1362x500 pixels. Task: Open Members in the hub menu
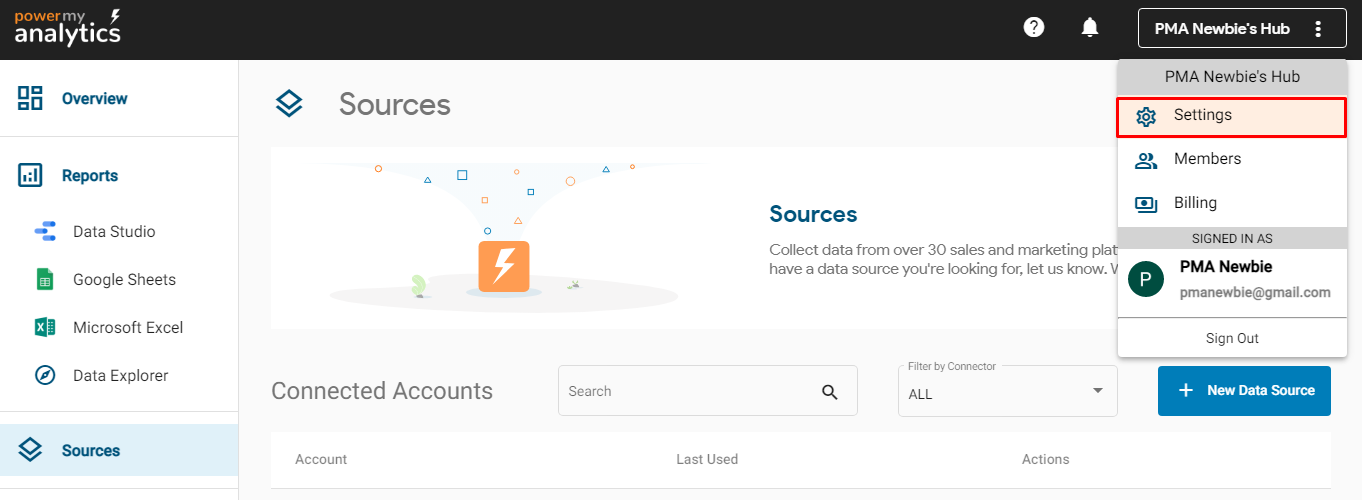[x=1207, y=159]
